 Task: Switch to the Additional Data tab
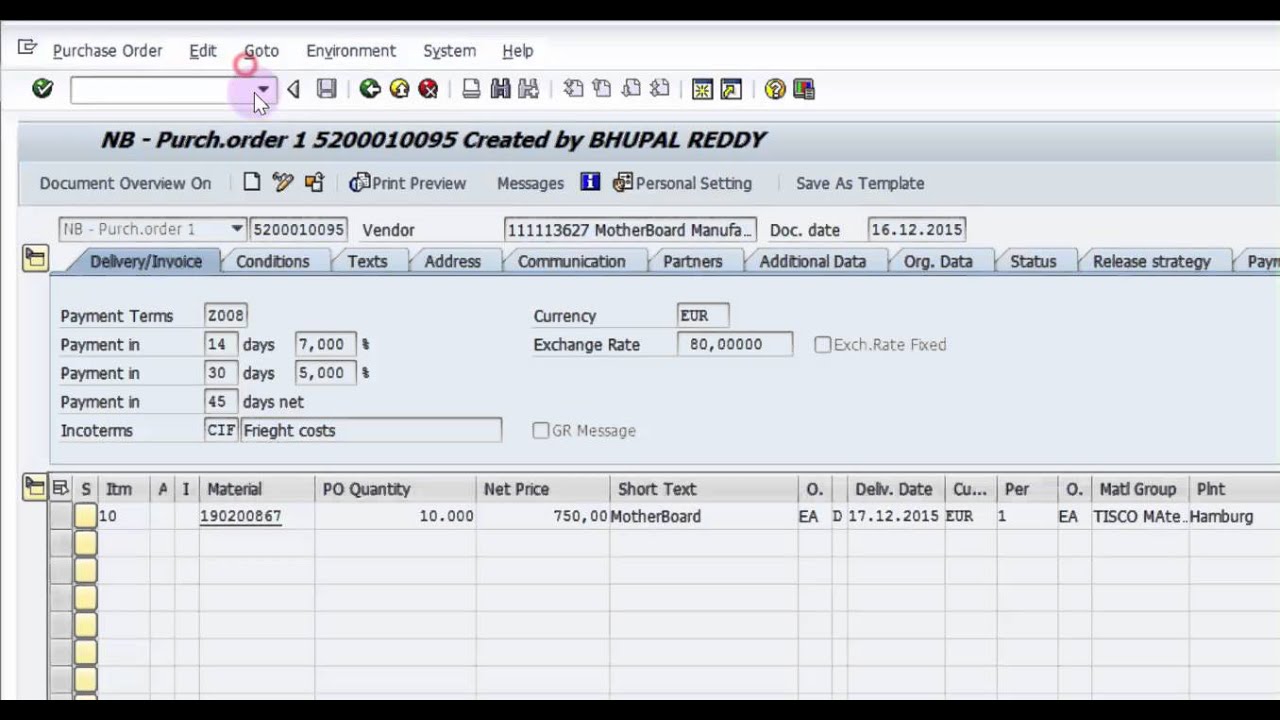(812, 261)
